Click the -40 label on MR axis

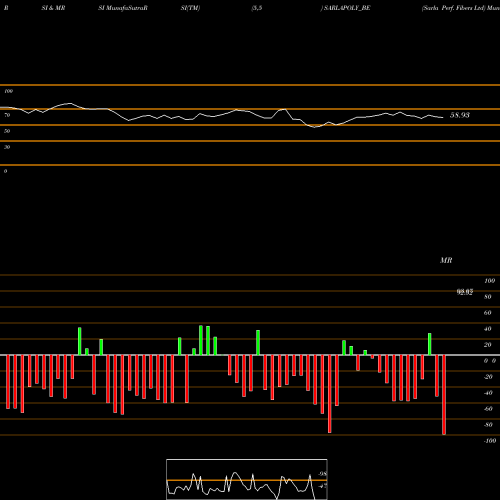488,393
